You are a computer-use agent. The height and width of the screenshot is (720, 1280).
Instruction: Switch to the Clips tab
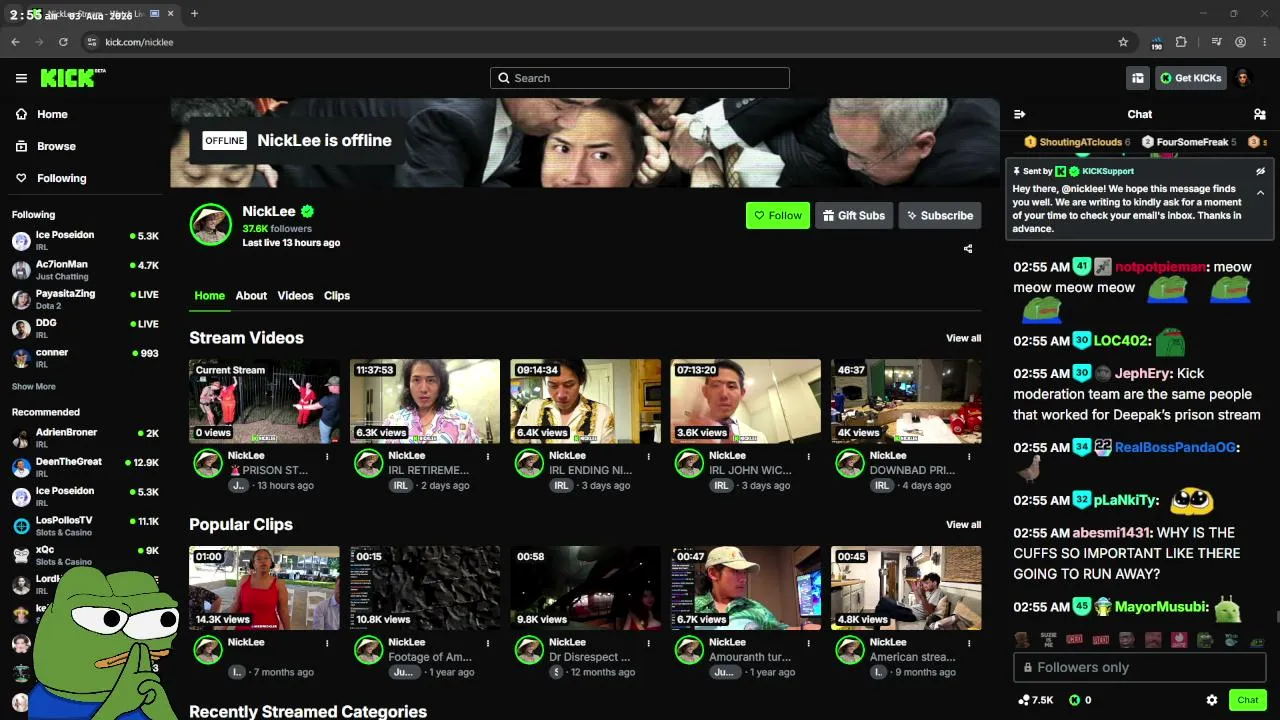(337, 296)
